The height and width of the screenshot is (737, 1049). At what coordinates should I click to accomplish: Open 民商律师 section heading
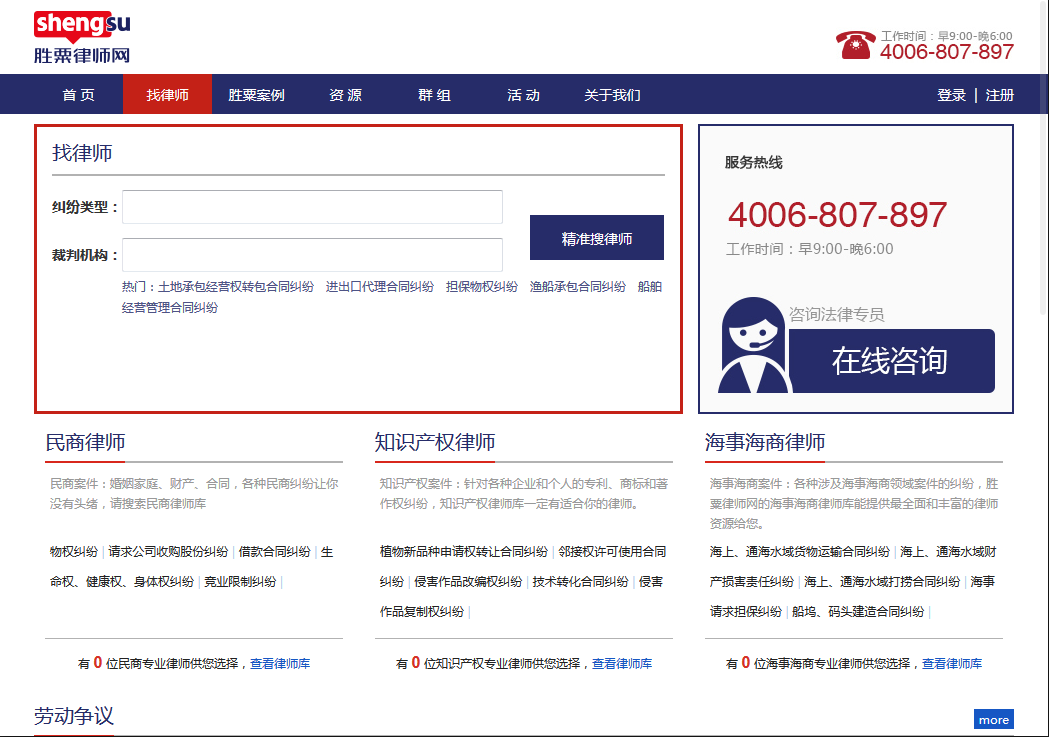(86, 442)
